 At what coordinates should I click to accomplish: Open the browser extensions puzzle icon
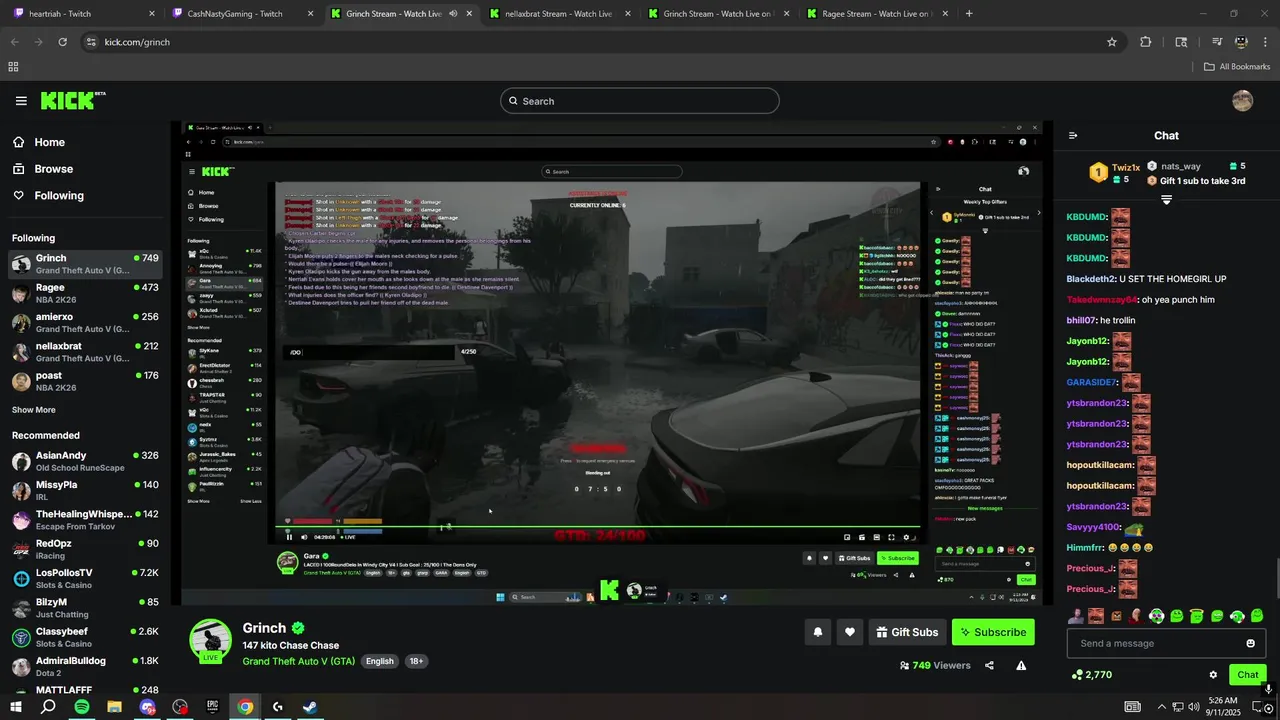coord(1145,42)
